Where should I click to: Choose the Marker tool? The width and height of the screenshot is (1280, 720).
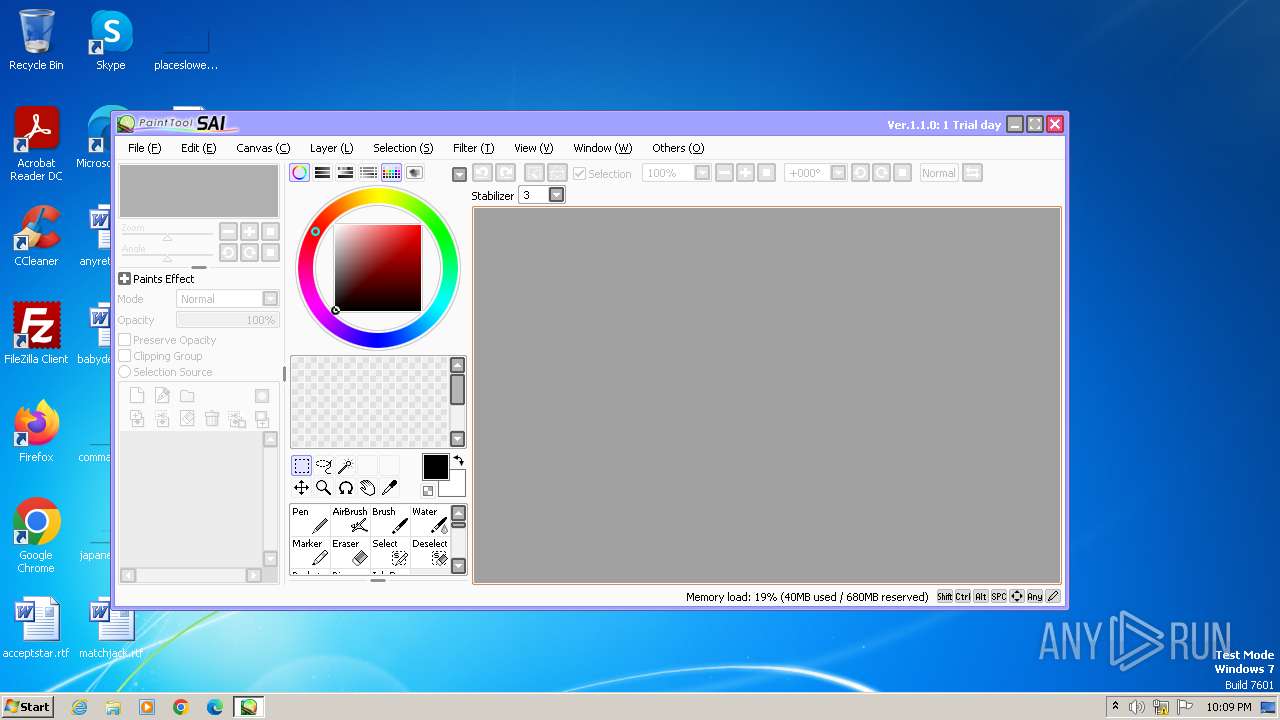tap(310, 552)
